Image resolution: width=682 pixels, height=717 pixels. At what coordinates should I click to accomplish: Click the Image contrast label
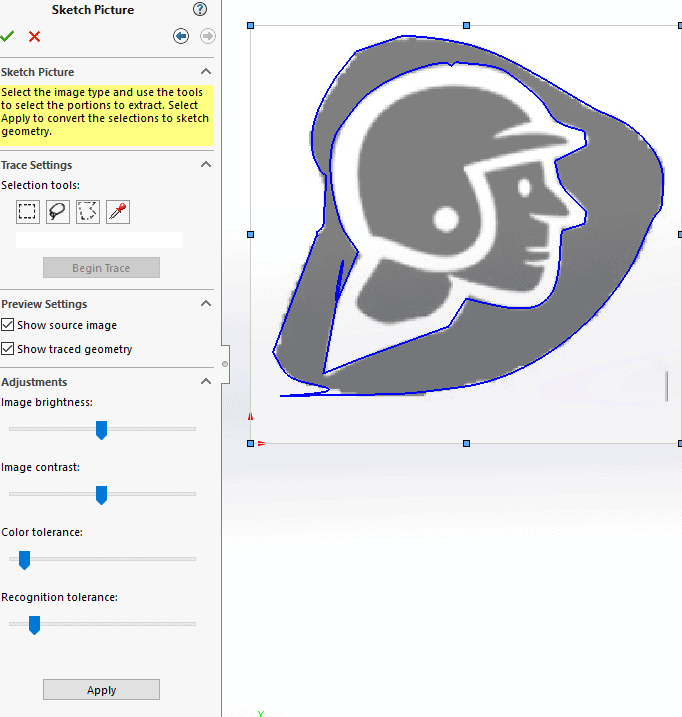(40, 467)
